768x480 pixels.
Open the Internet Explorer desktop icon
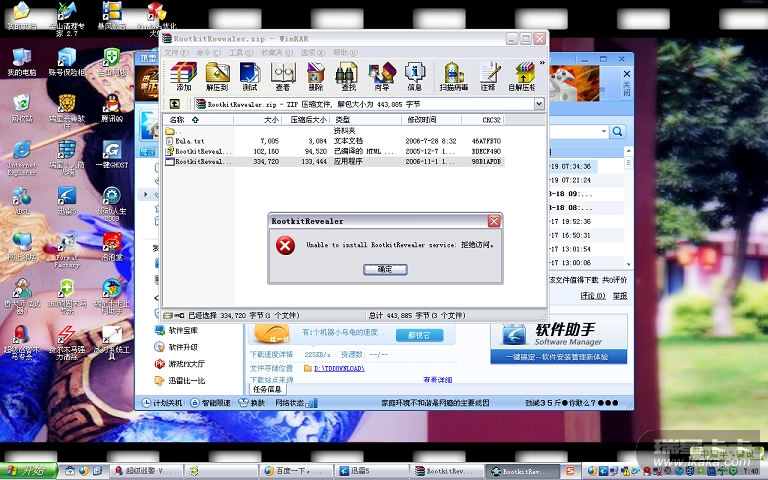tap(22, 158)
